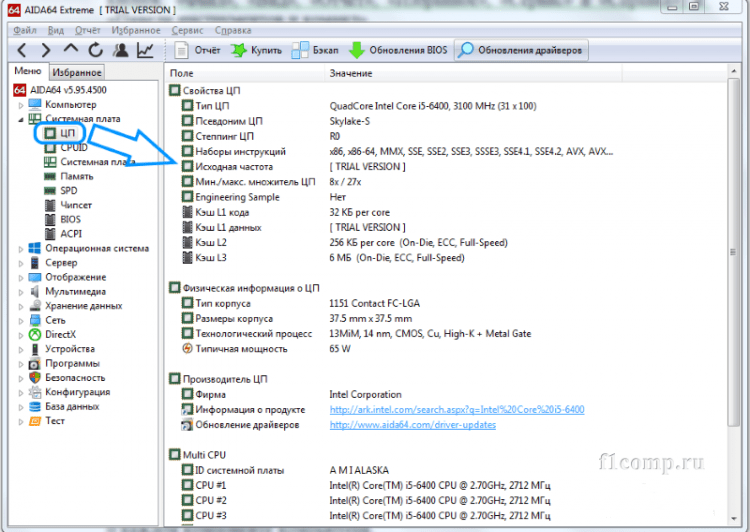Open the Отчёт menu in the menu bar
This screenshot has height=532, width=750.
click(x=88, y=30)
